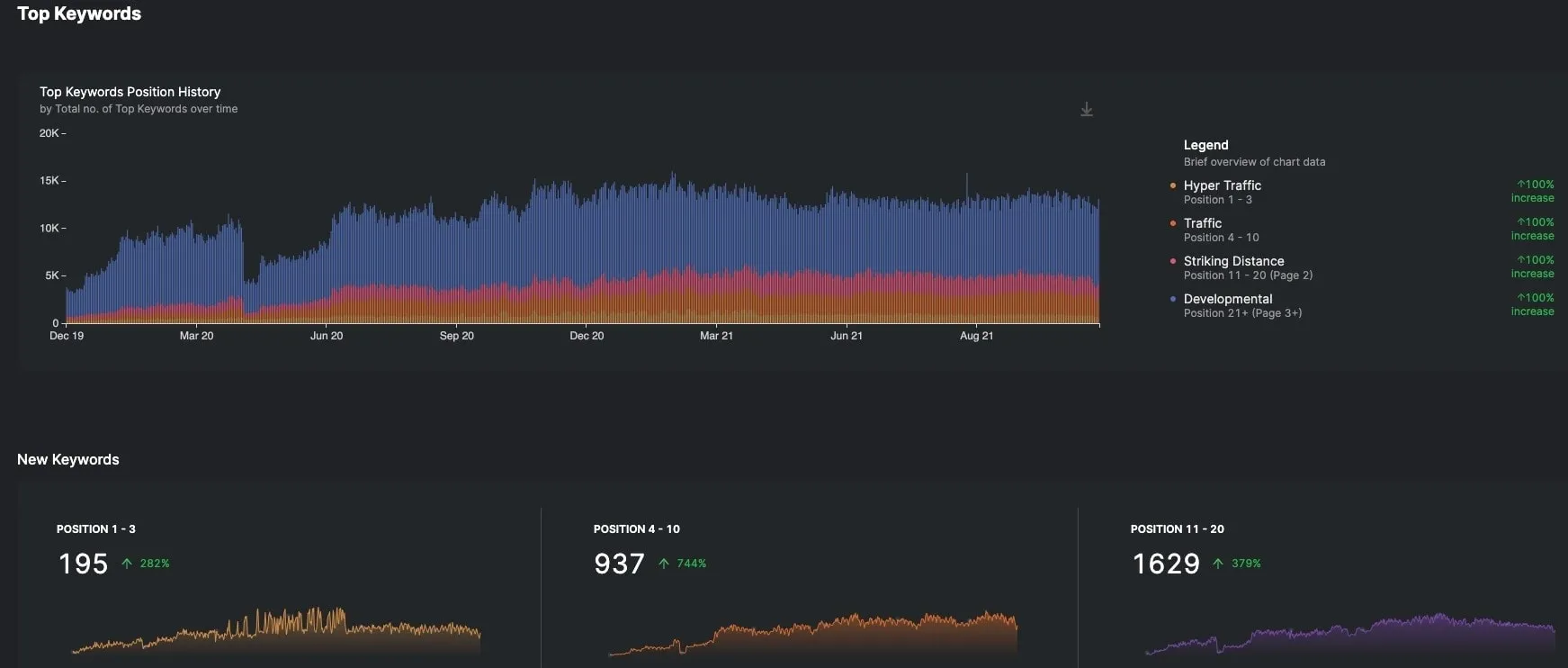This screenshot has height=668, width=1568.
Task: Click the up arrow next to 379%
Action: point(1218,564)
